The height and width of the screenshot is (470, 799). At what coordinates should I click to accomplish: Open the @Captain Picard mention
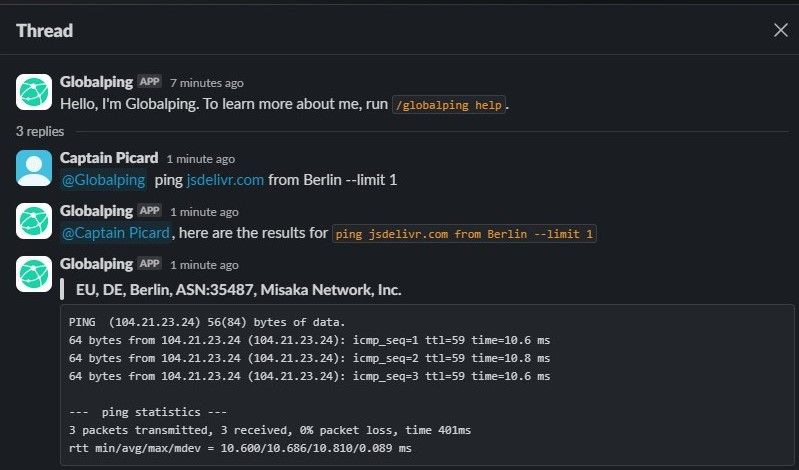pos(116,233)
